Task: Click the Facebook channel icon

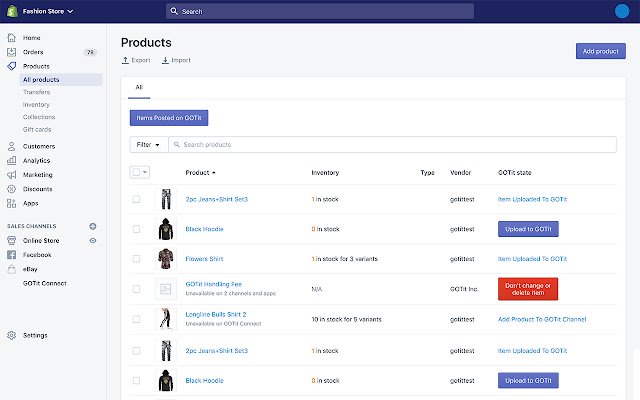Action: point(11,255)
